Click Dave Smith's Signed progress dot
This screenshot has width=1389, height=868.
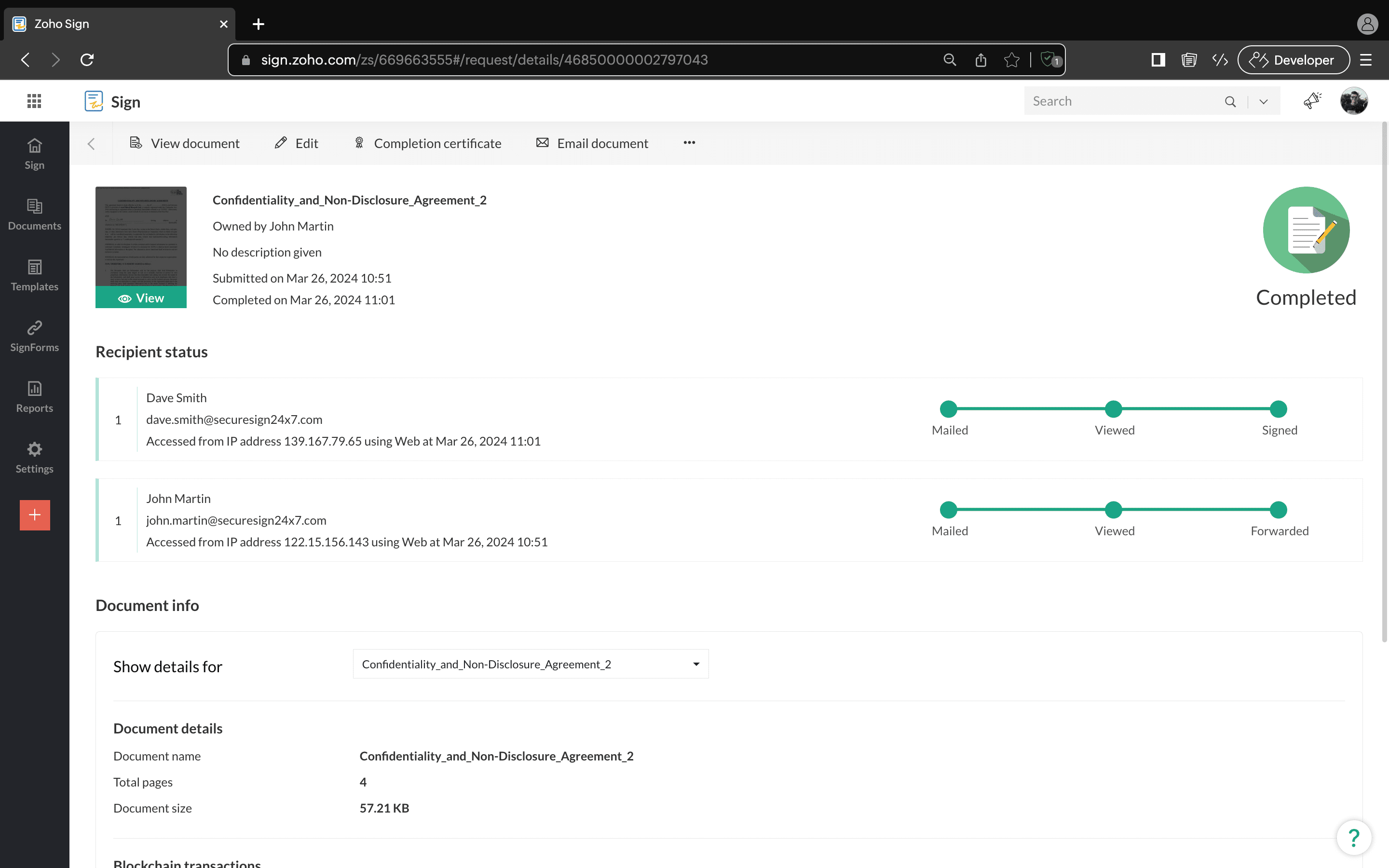pyautogui.click(x=1278, y=409)
